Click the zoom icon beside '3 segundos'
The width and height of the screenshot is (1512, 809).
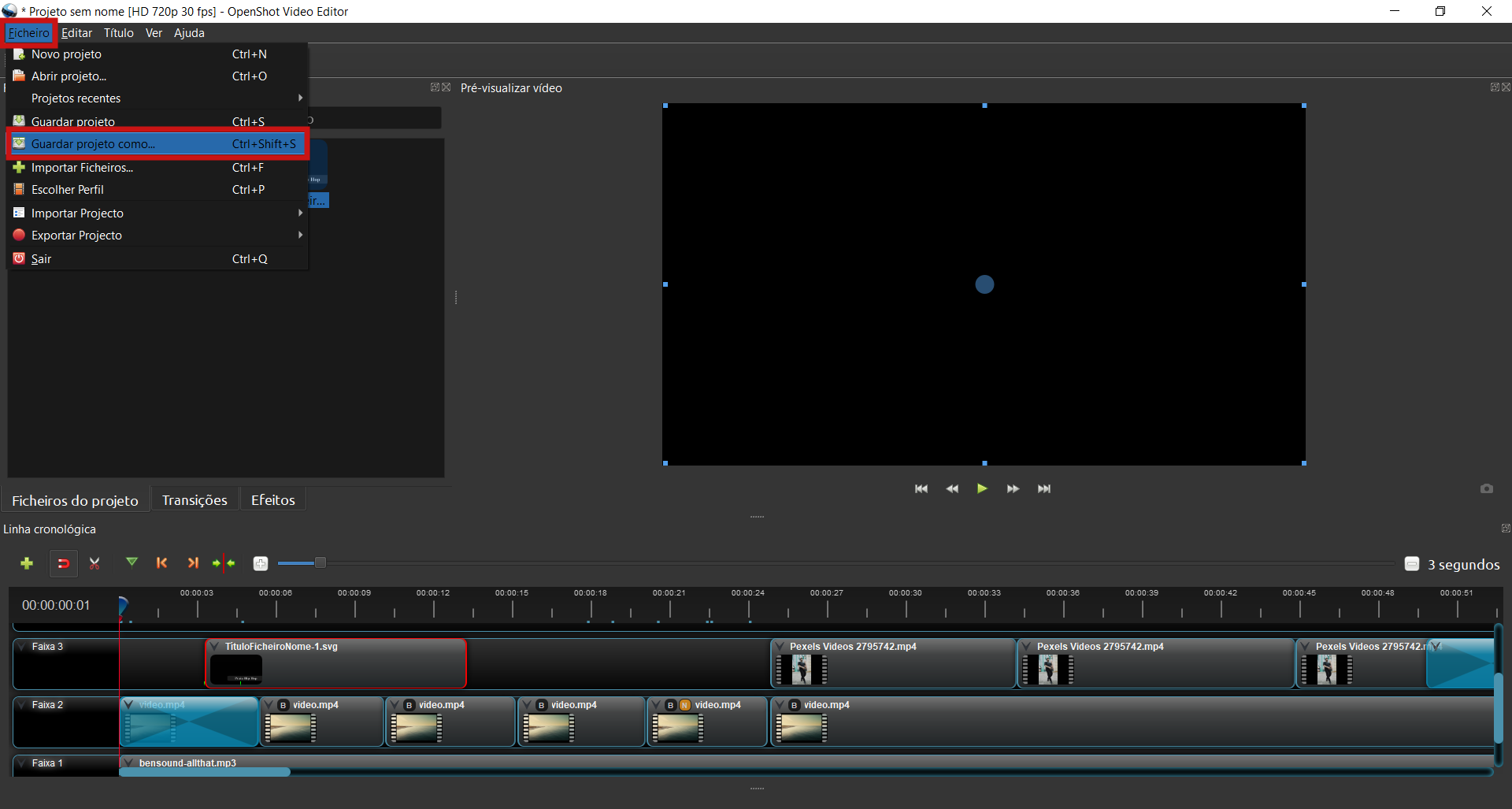coord(1412,564)
